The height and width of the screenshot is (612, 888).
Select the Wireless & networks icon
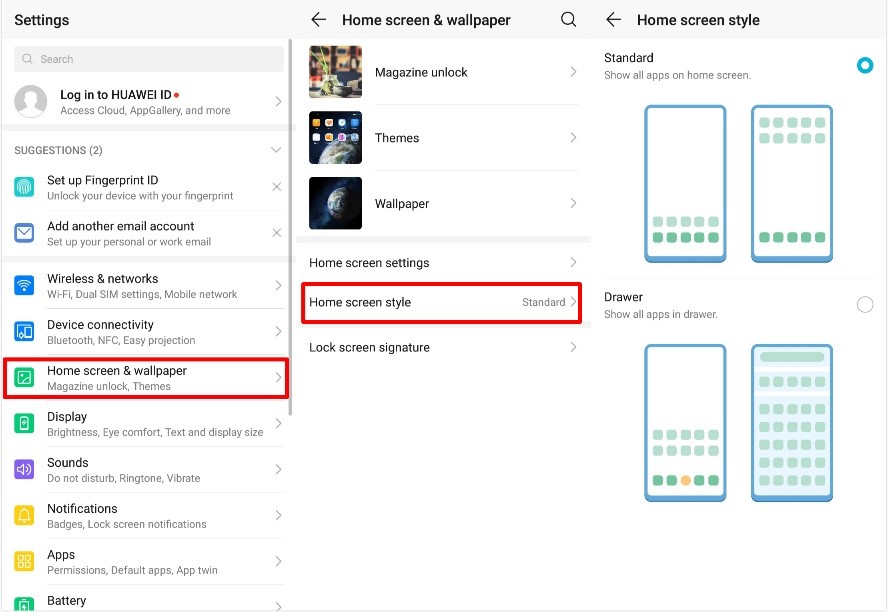point(24,284)
